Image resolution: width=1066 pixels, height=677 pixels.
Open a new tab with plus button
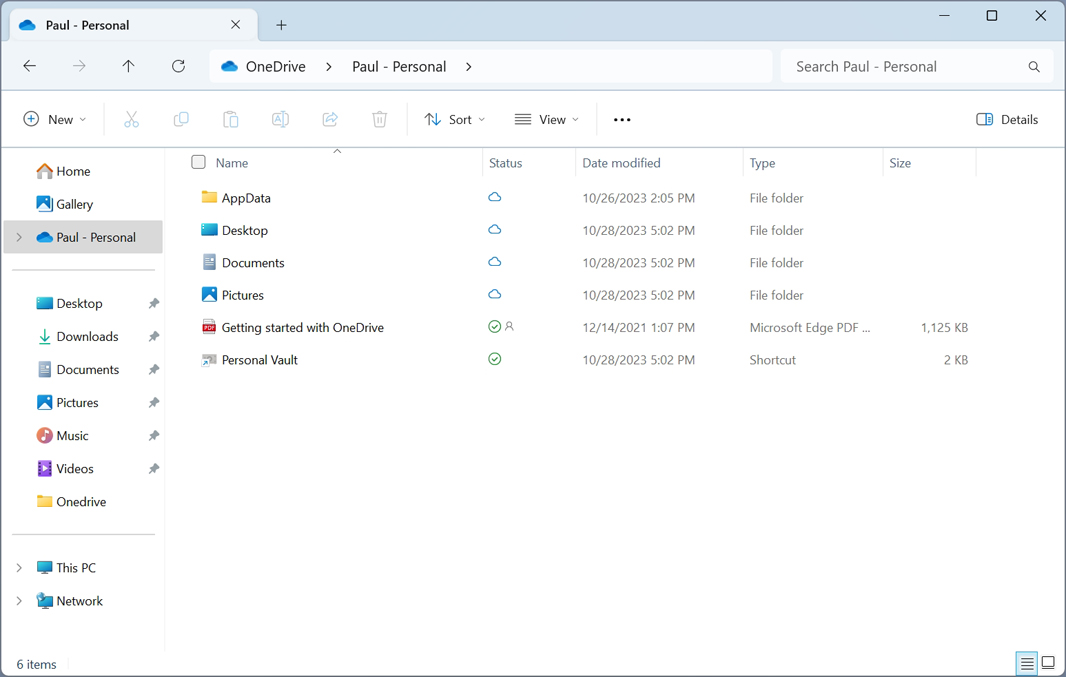tap(281, 25)
